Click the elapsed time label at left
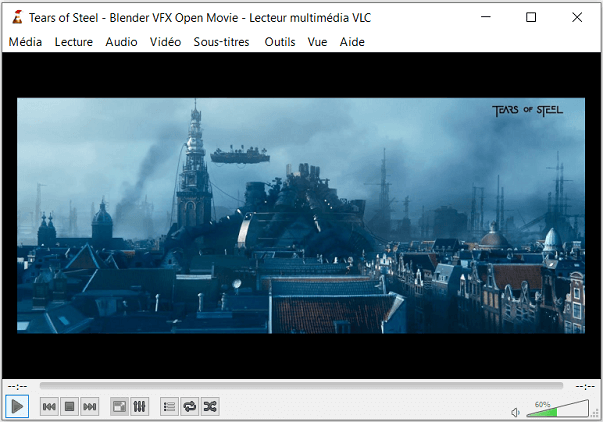The image size is (603, 422). (17, 386)
